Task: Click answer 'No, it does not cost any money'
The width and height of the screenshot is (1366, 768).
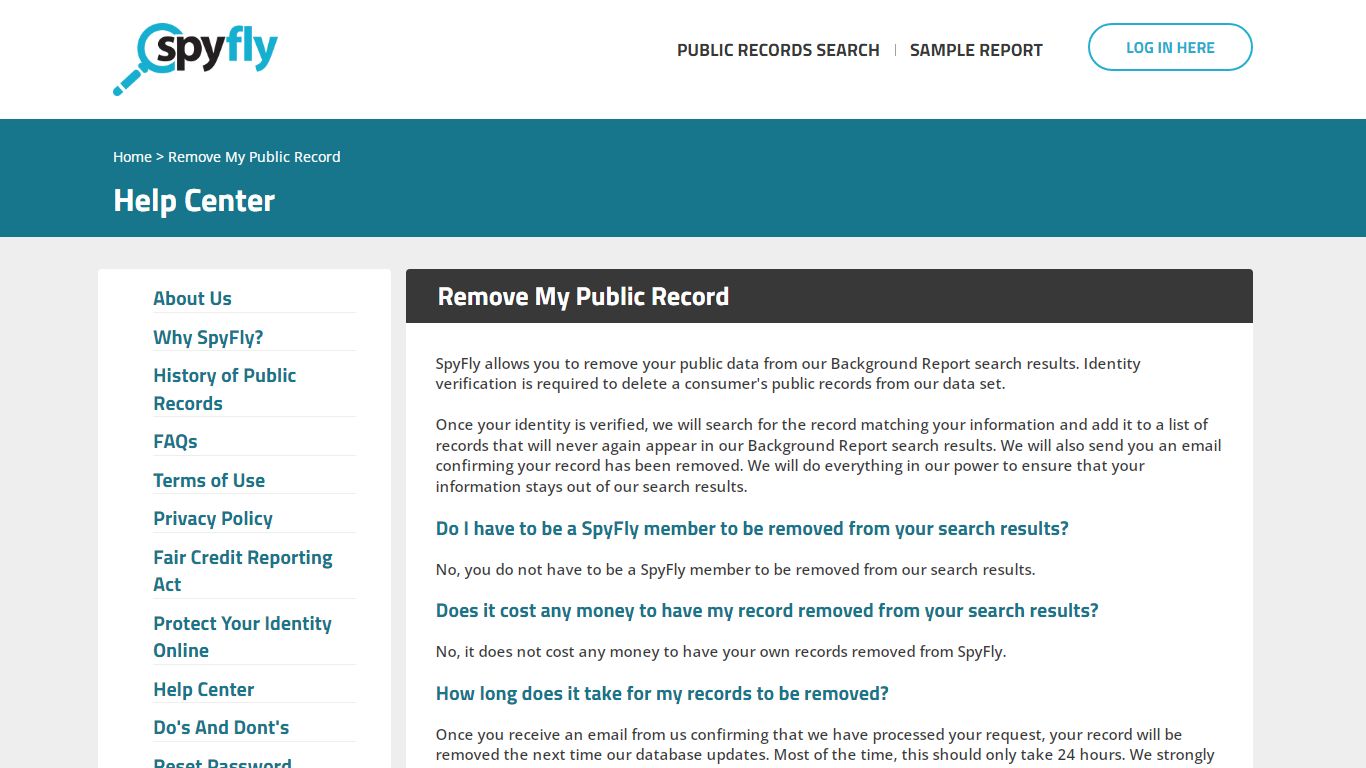Action: pos(721,652)
